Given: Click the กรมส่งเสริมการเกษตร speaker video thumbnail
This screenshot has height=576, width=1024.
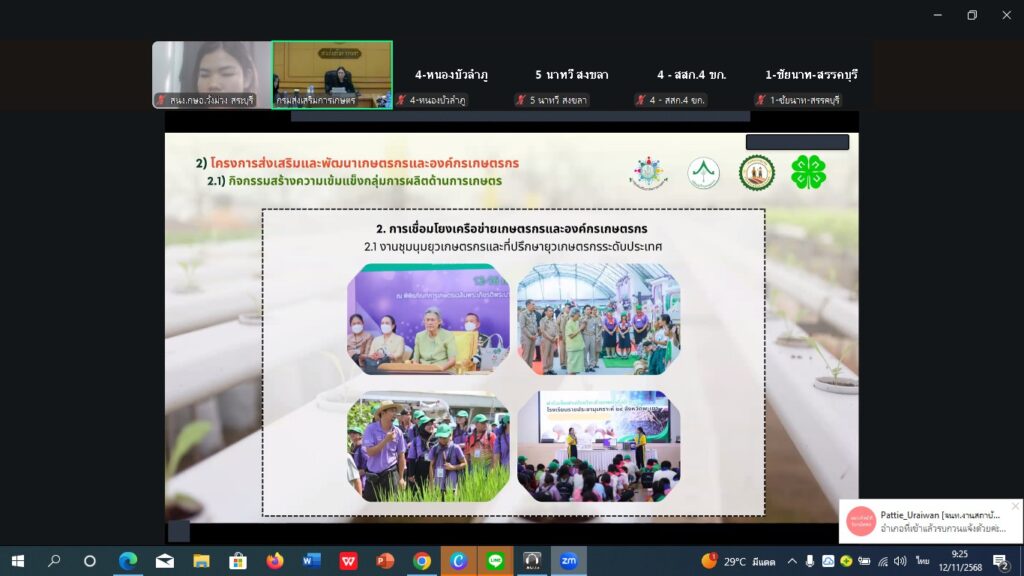Looking at the screenshot, I should coord(332,75).
